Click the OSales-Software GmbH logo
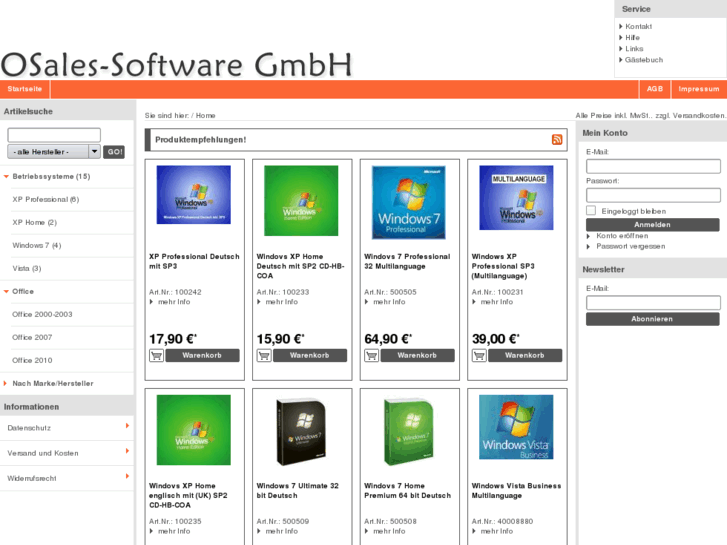 tap(177, 64)
